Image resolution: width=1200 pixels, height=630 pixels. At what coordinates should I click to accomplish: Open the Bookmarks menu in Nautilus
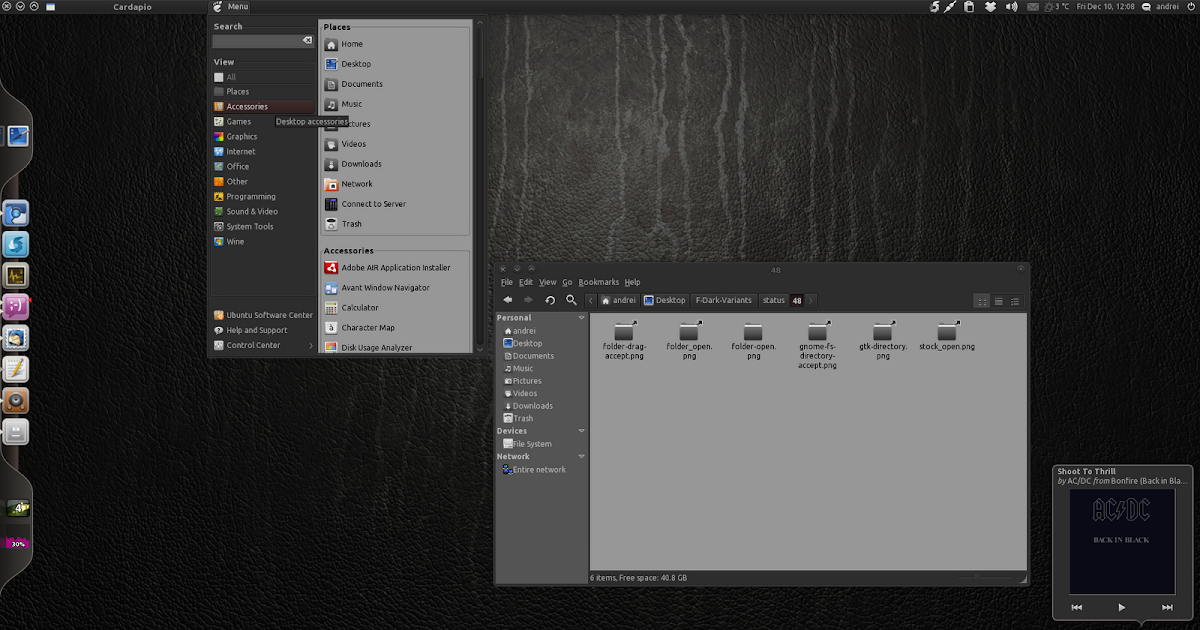click(x=599, y=281)
